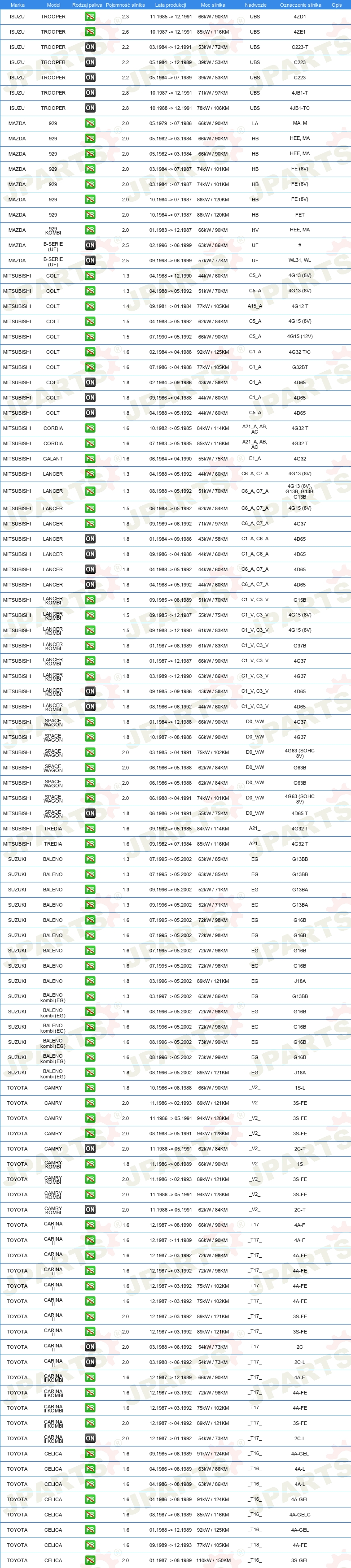The height and width of the screenshot is (1568, 351).
Task: Click petrol icon in Colt 4G12 T row
Action: pos(90,306)
